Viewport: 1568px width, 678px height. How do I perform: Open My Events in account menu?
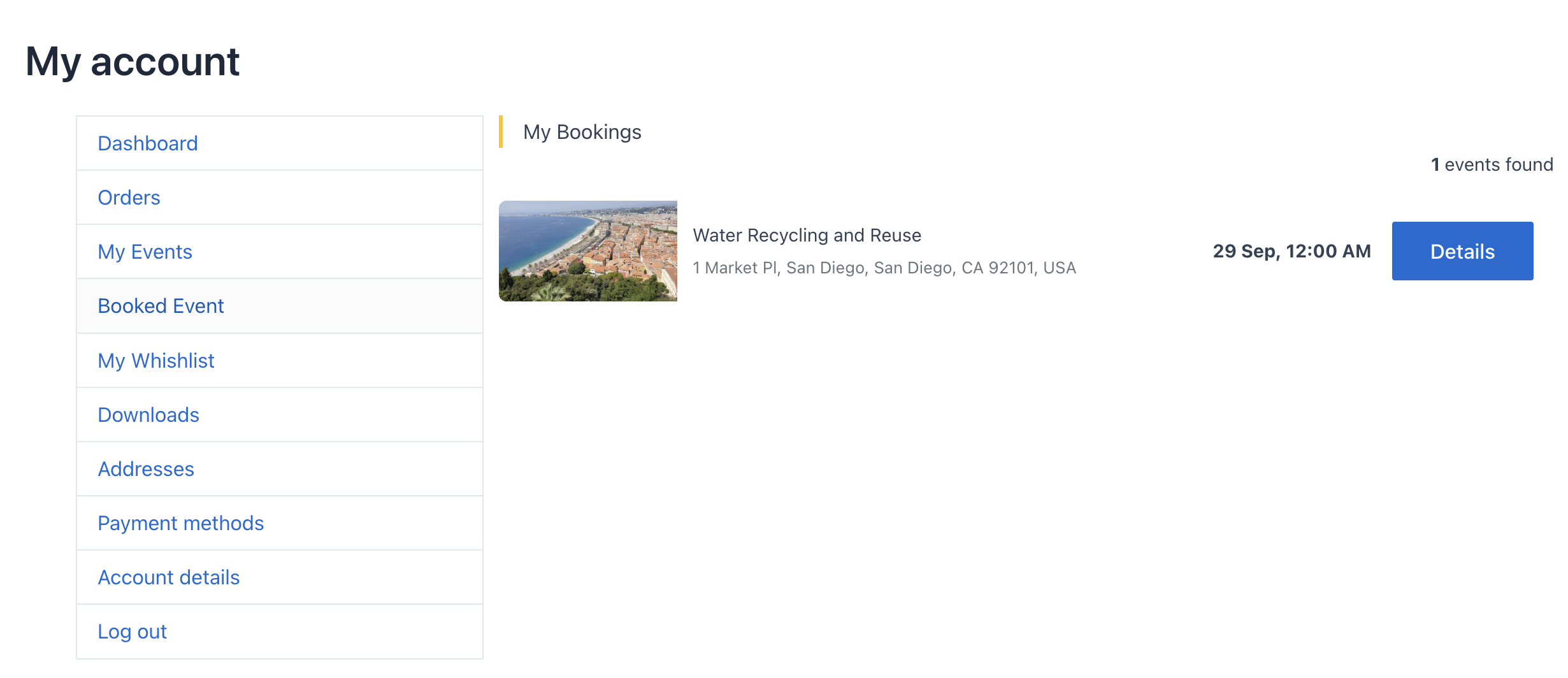click(145, 252)
